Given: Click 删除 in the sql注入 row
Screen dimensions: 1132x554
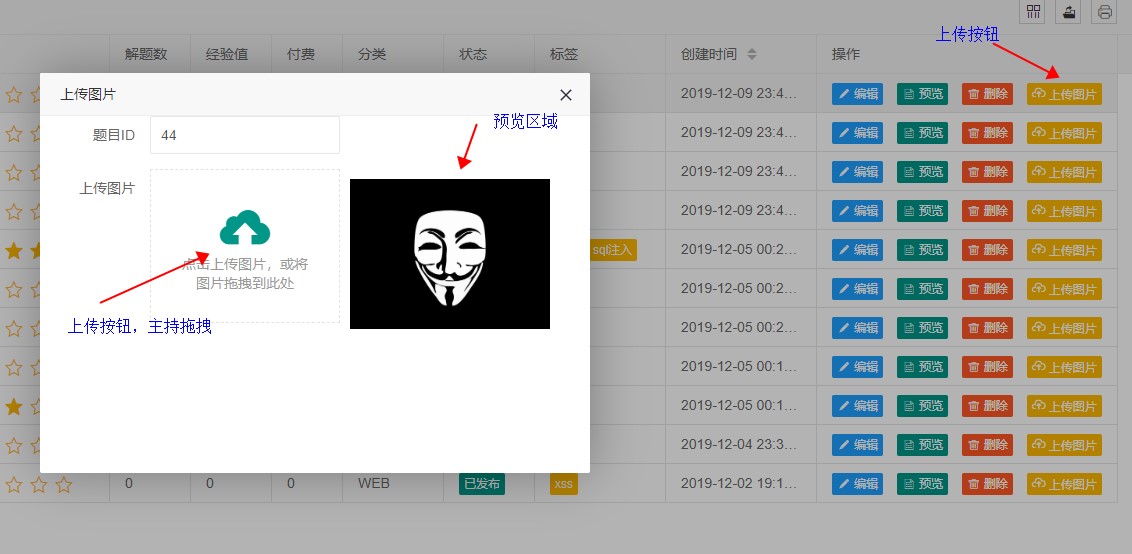Looking at the screenshot, I should coord(988,250).
